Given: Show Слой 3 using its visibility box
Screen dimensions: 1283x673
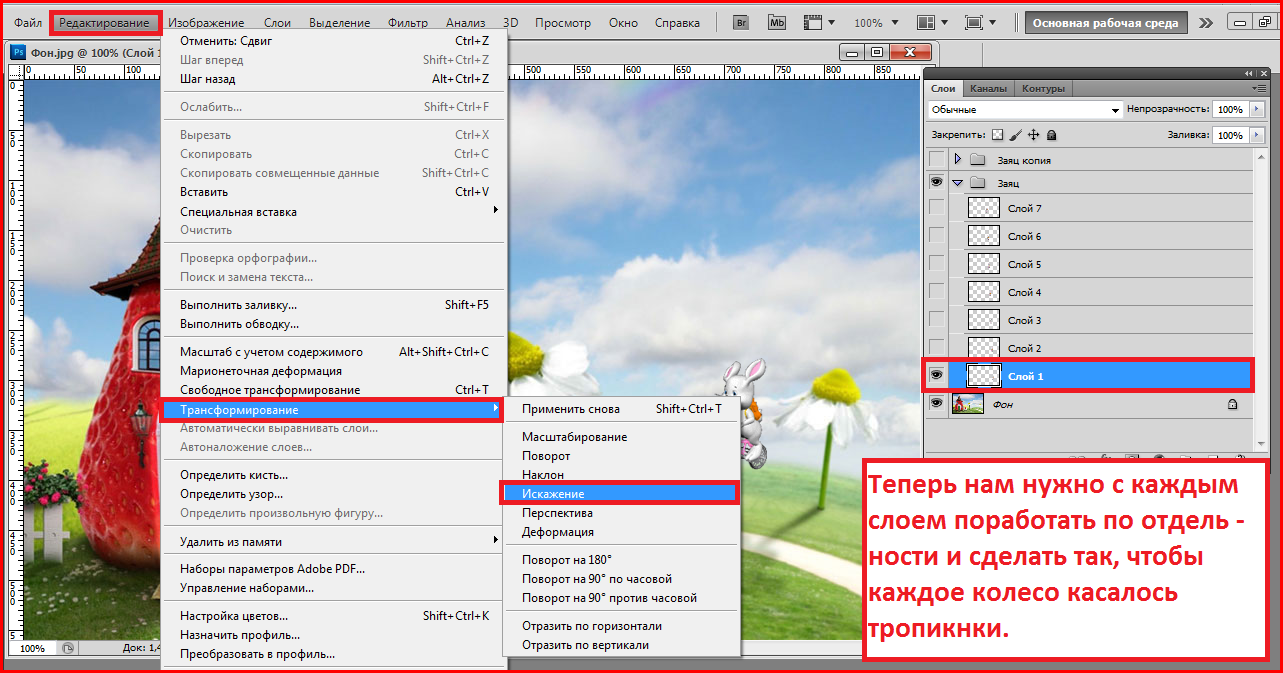Looking at the screenshot, I should click(936, 320).
